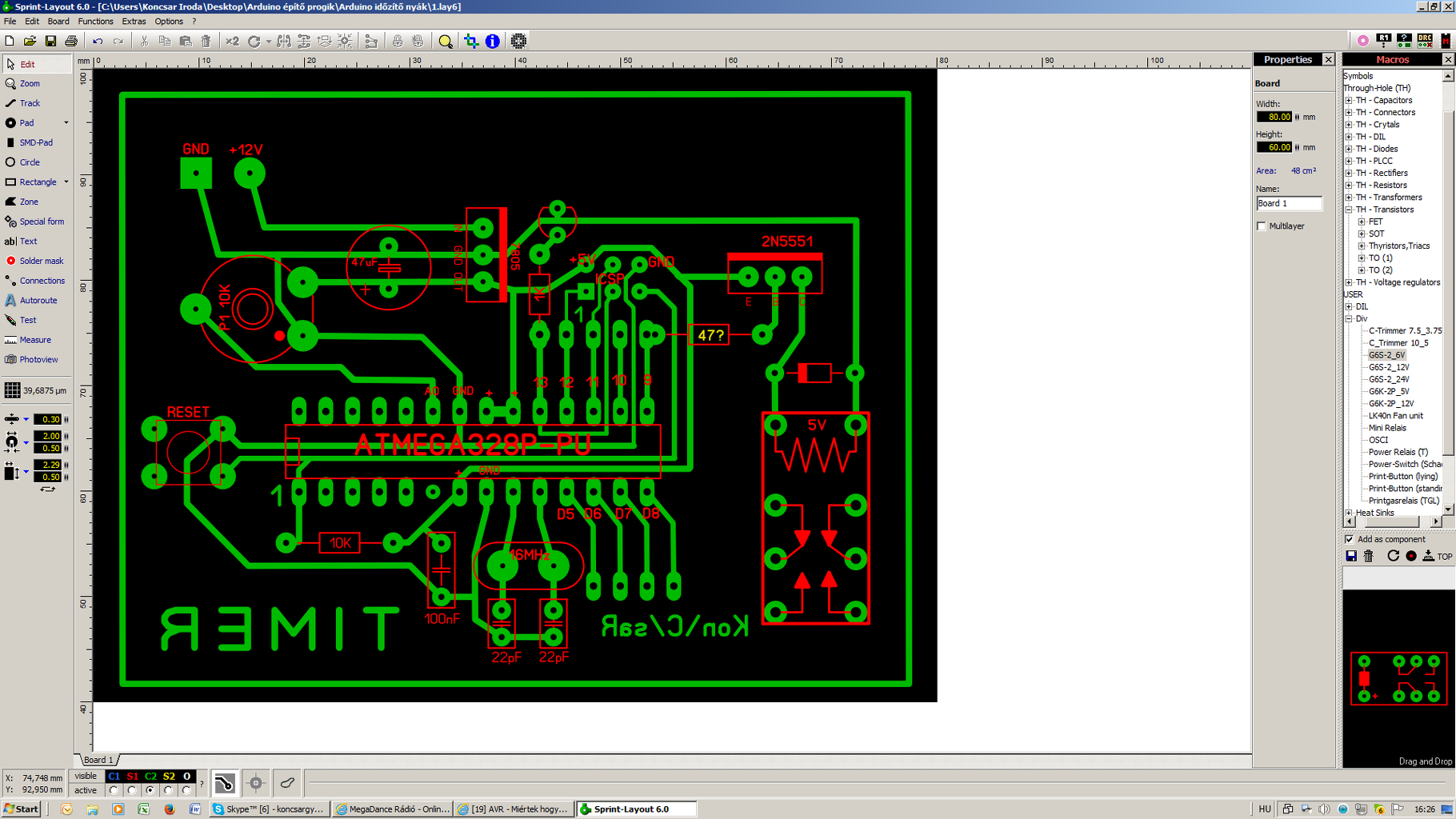Close the Properties panel
The image size is (1456, 819).
[1328, 59]
